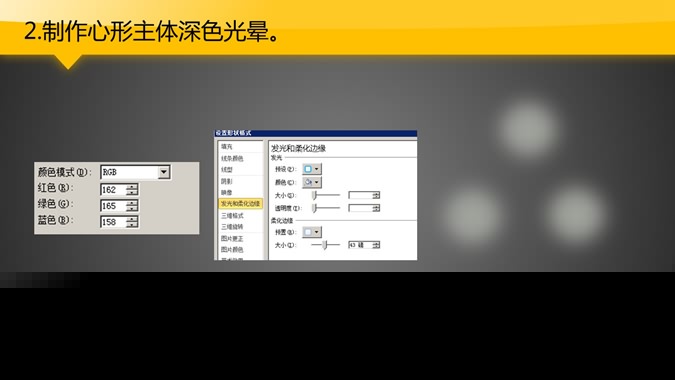Select 阴影 in the format sidebar
This screenshot has height=380, width=675.
[x=227, y=181]
